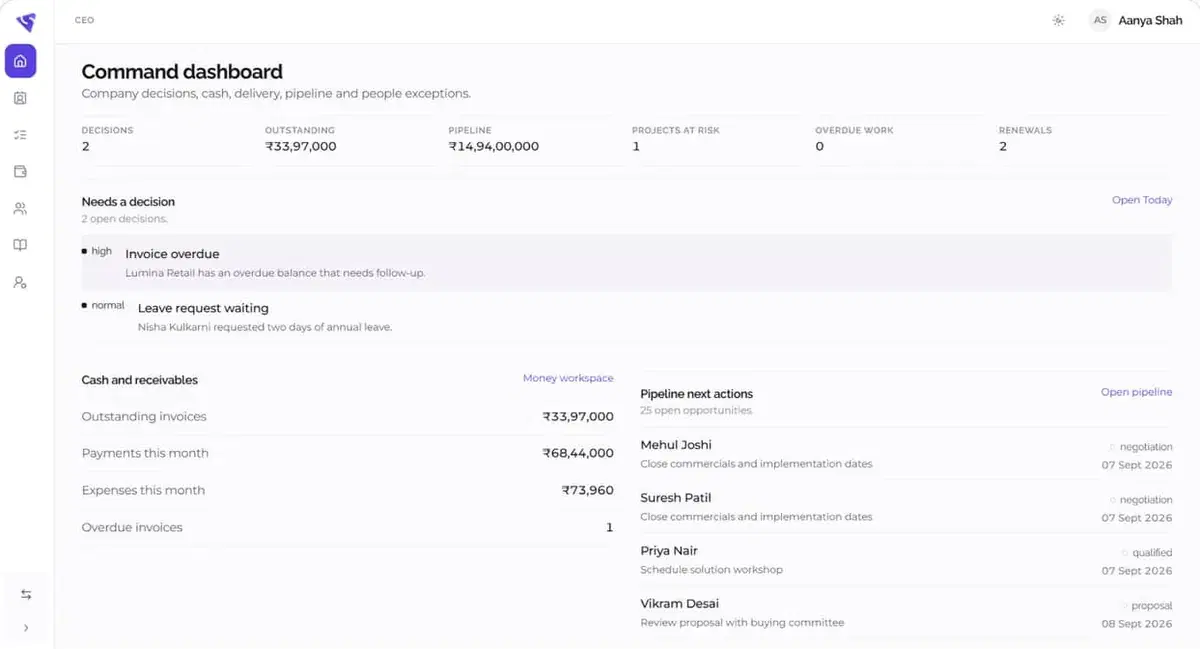Click the Expenses this month row
1200x649 pixels.
tap(347, 490)
